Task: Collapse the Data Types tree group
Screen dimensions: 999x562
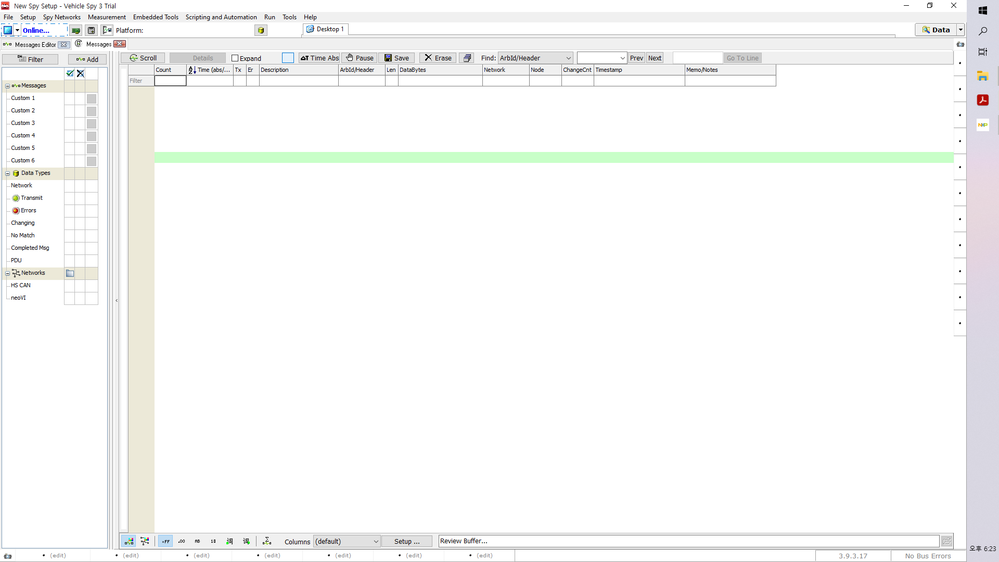Action: tap(8, 173)
